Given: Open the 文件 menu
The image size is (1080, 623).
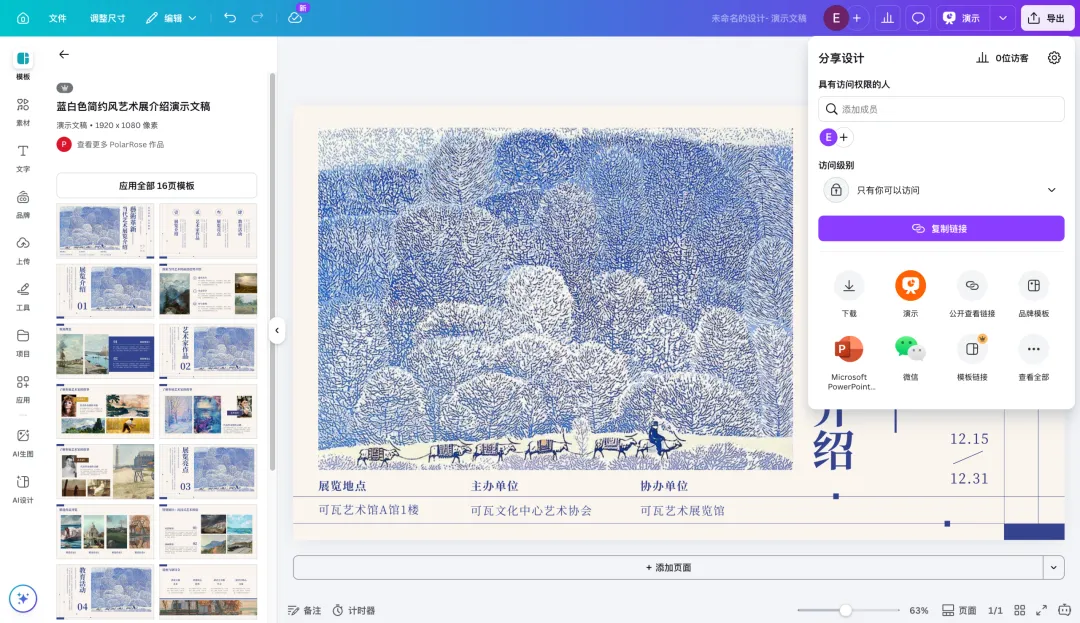Looking at the screenshot, I should point(58,18).
